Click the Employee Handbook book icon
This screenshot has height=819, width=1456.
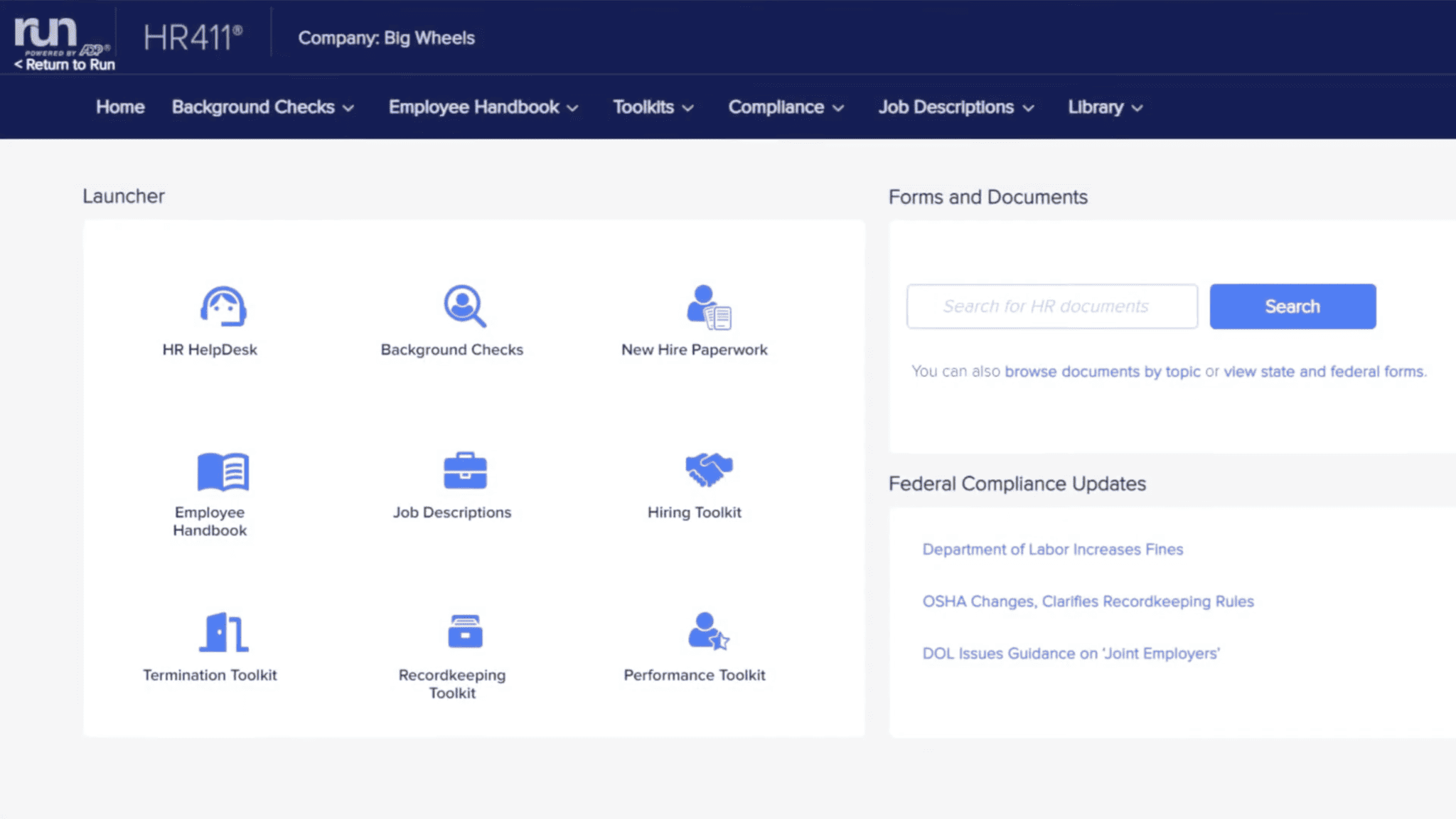pyautogui.click(x=223, y=471)
